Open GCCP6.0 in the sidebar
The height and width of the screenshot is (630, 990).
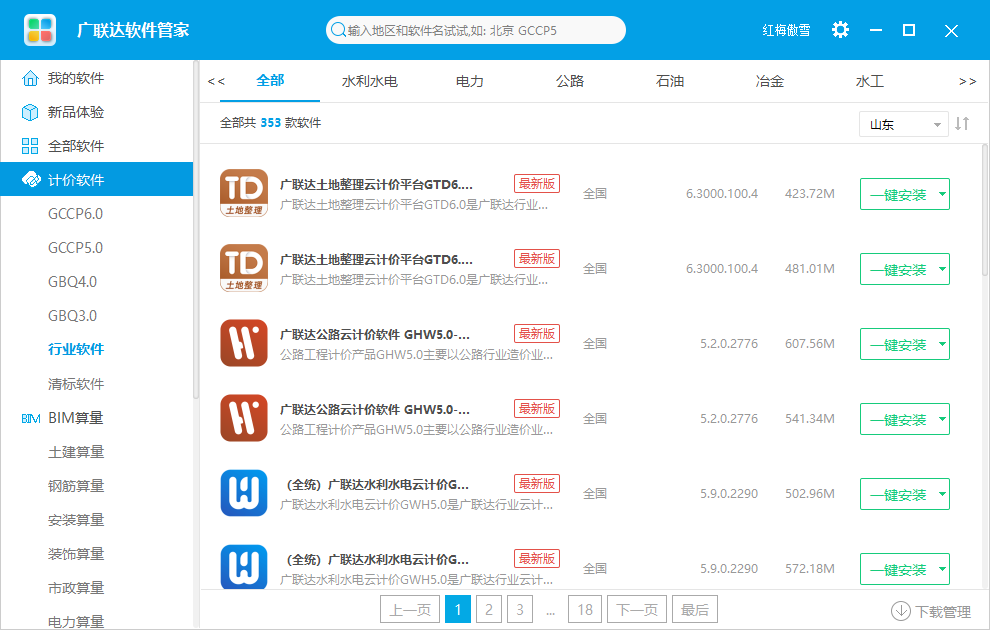75,214
